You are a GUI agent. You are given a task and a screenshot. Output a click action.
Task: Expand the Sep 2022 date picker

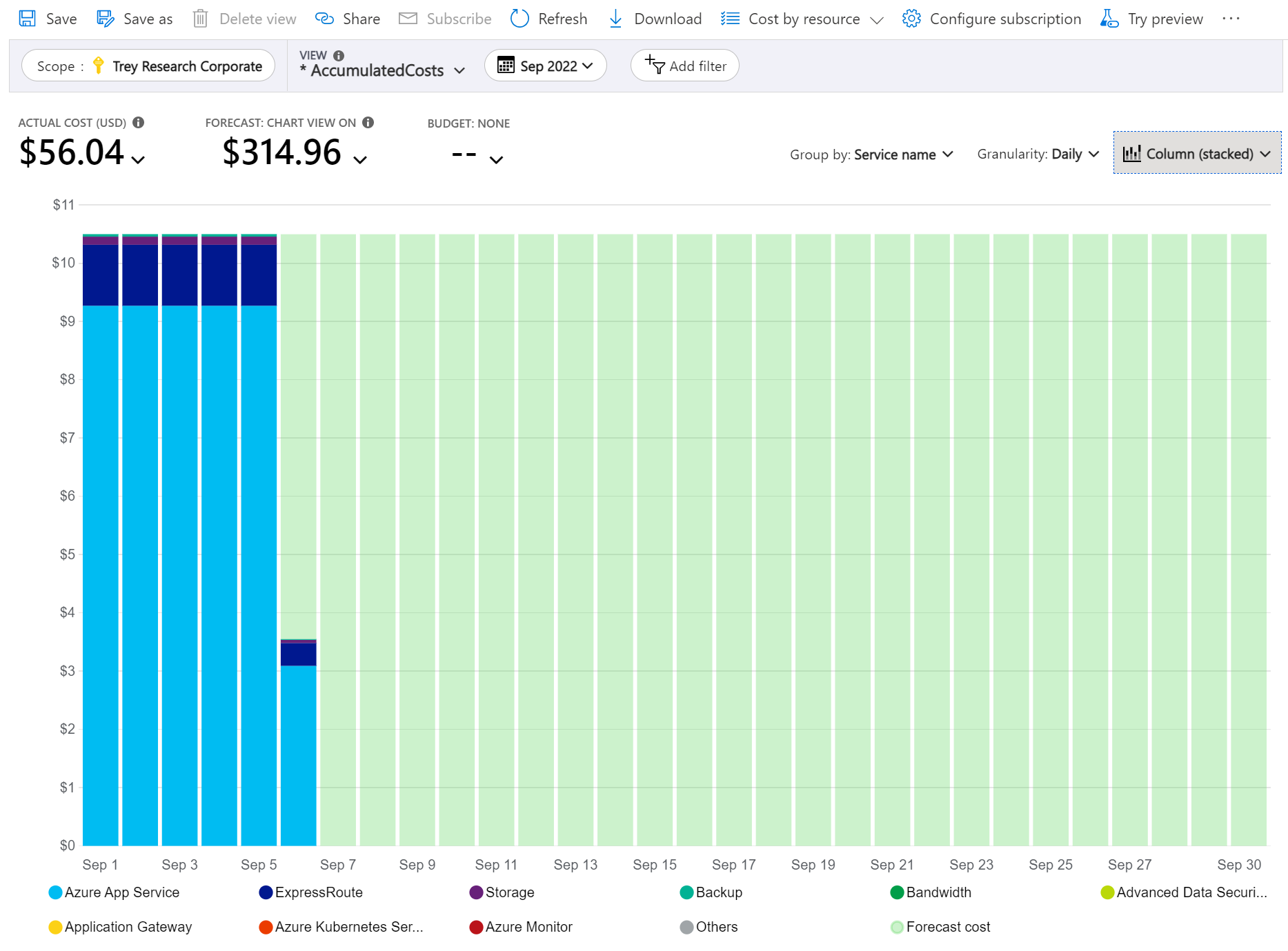point(545,66)
